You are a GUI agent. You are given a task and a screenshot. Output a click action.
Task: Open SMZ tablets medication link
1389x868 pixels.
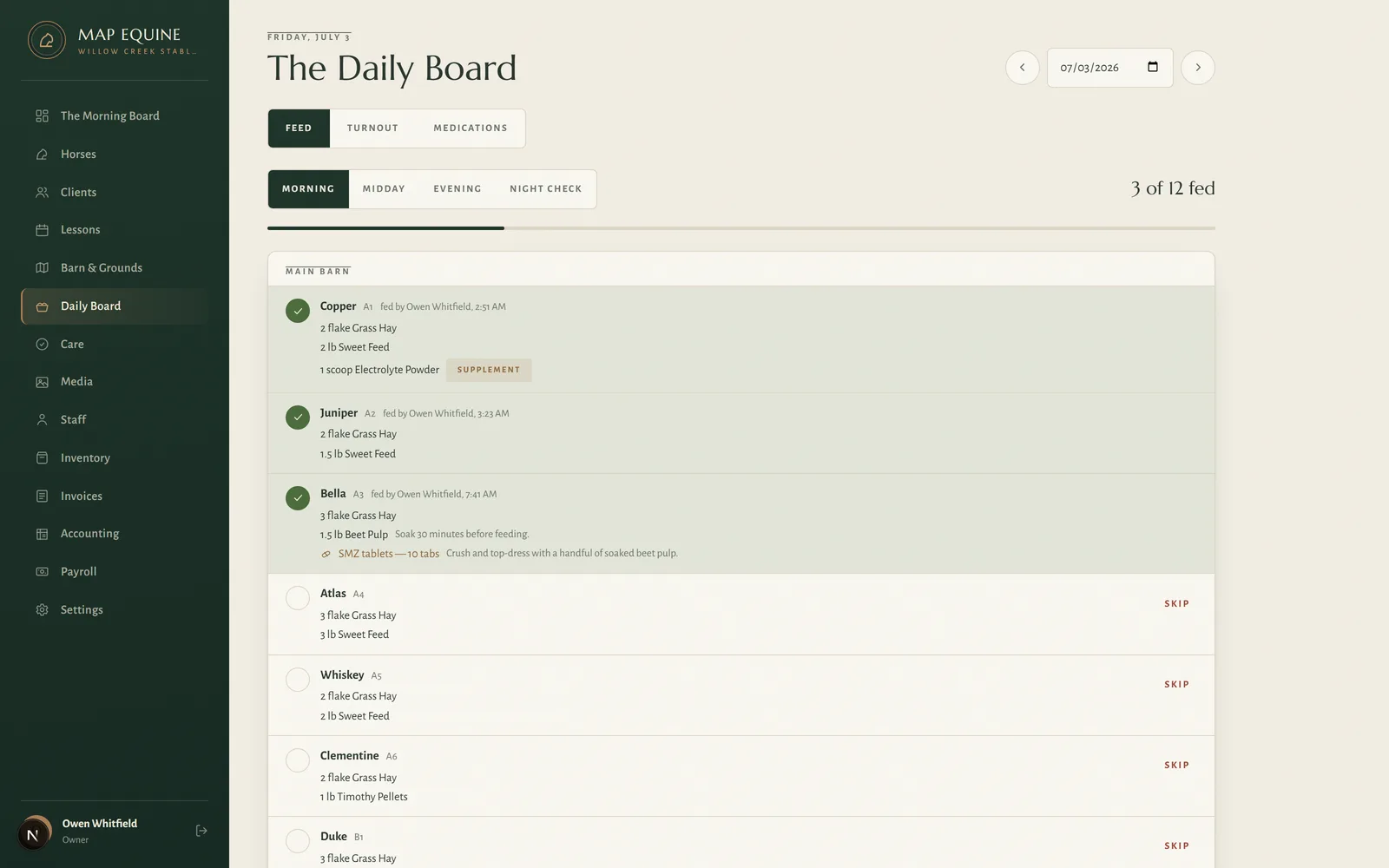click(388, 554)
